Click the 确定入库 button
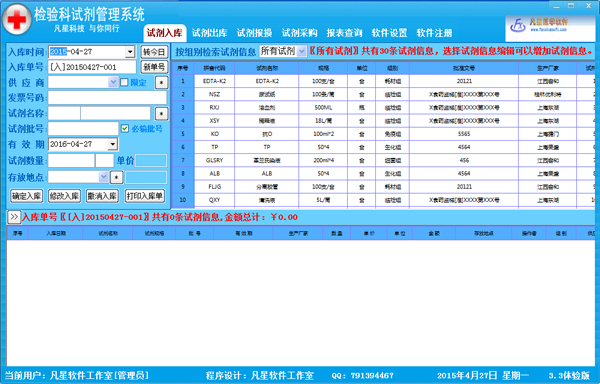Screen dimensions: 600x384 point(26,196)
